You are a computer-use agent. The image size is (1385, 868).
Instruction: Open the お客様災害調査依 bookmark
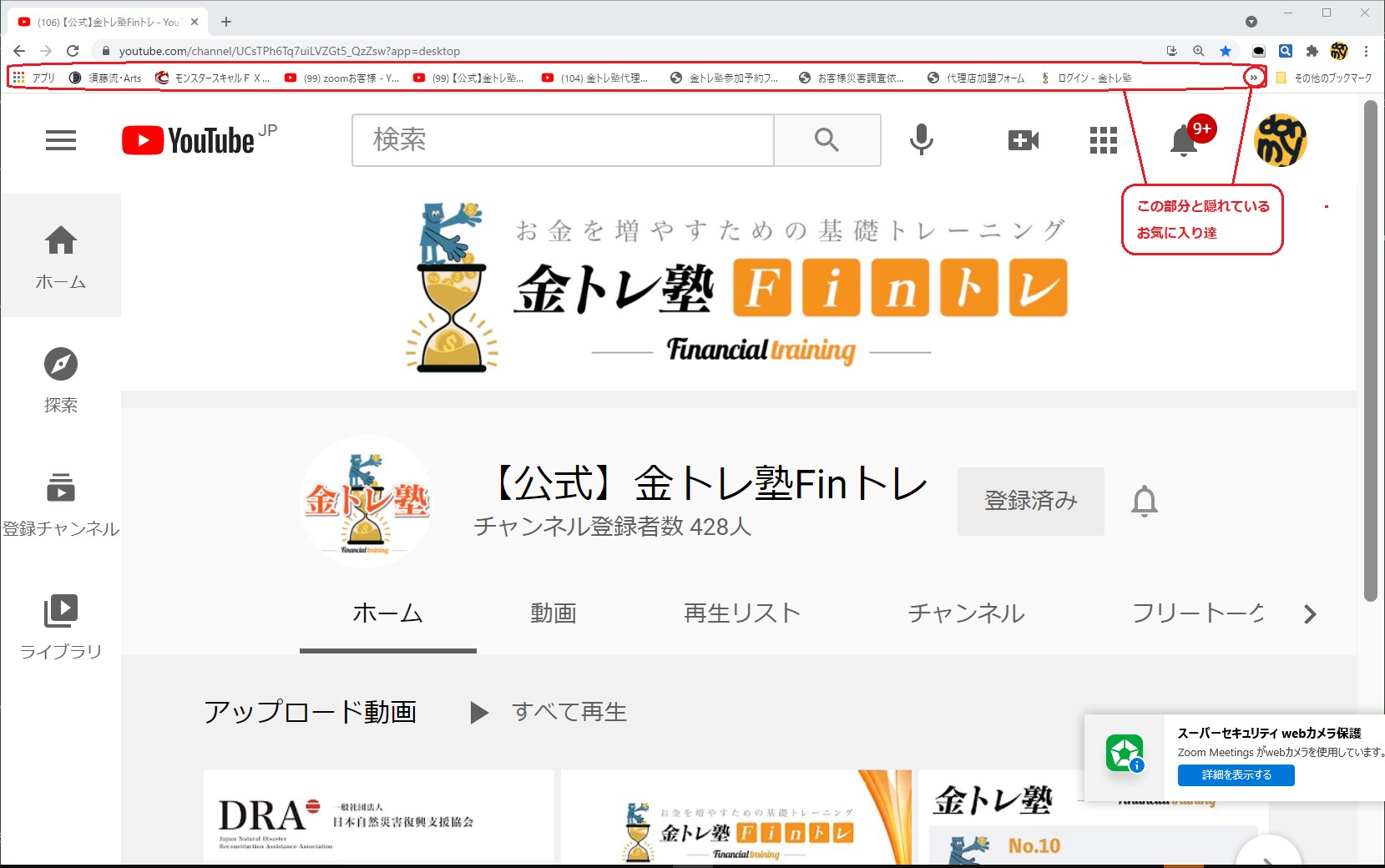(852, 78)
